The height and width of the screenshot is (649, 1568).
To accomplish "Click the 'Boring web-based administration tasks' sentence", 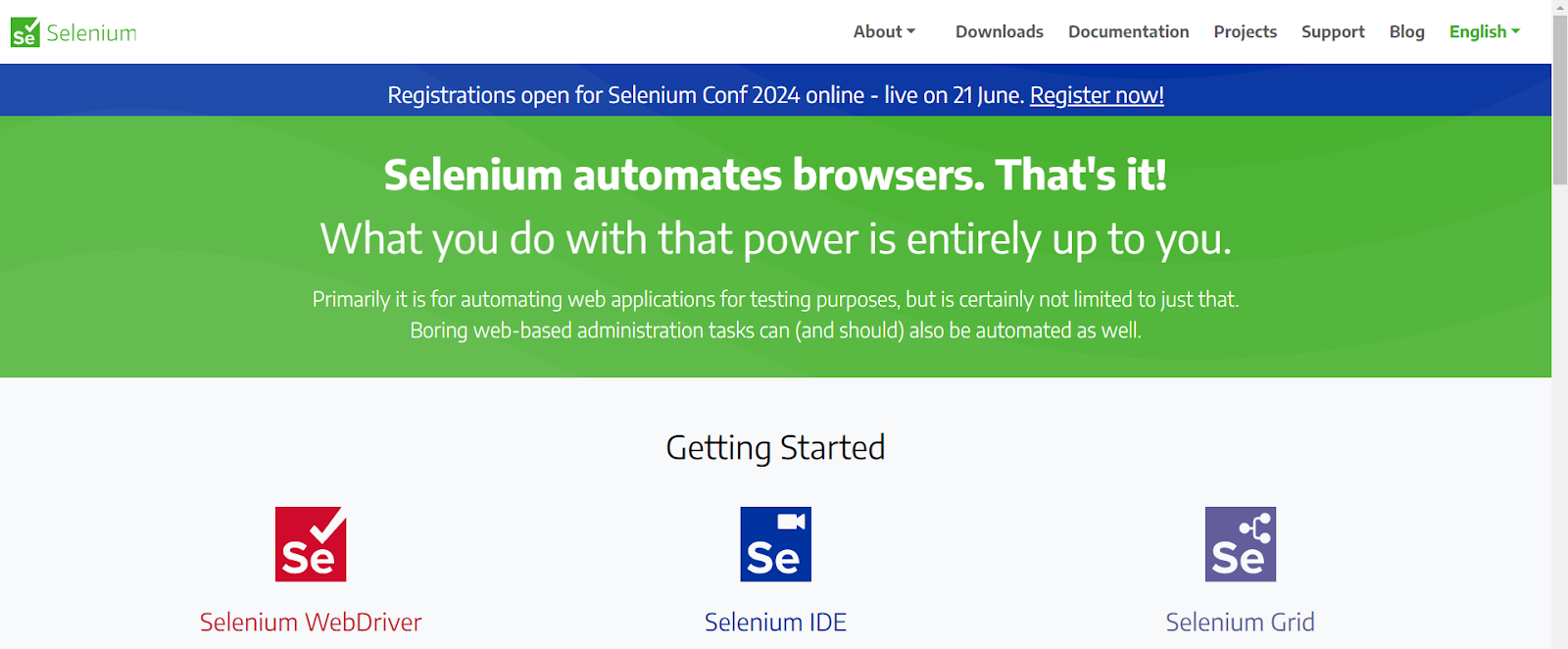I will (x=775, y=330).
